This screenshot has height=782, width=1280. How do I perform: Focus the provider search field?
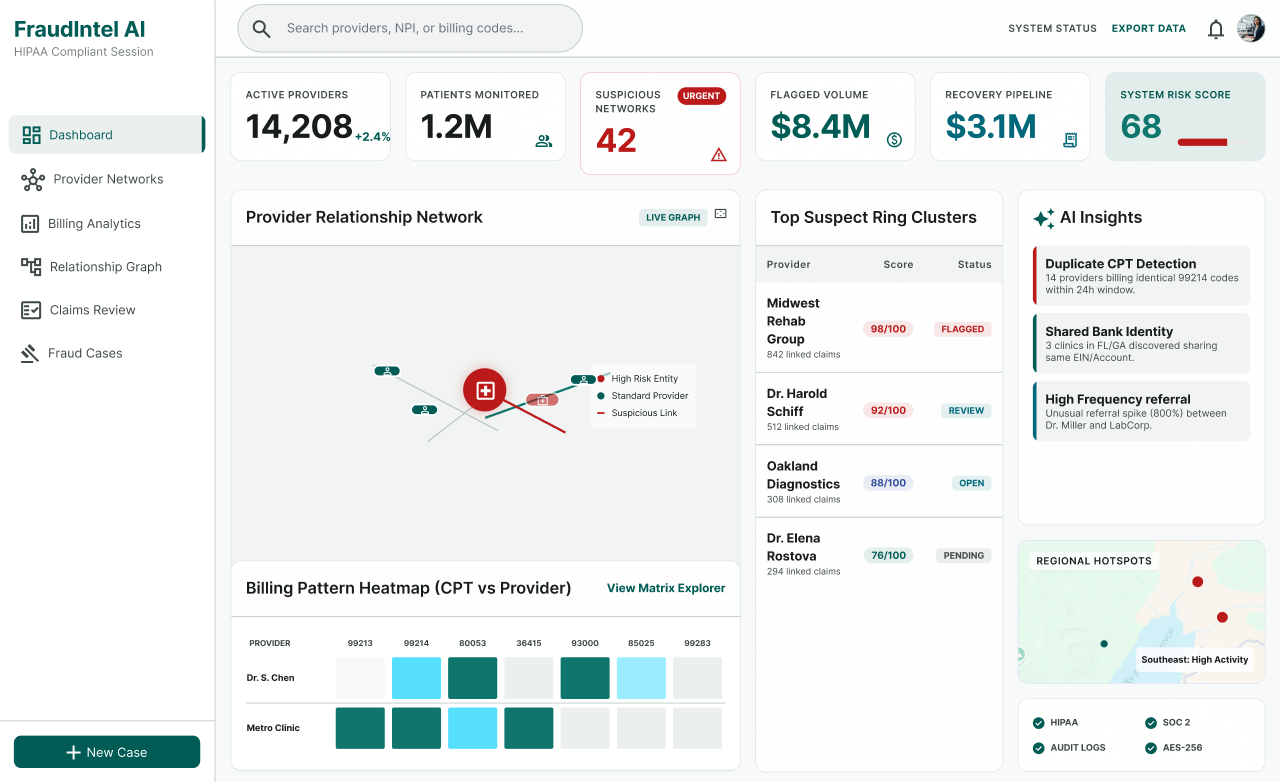pos(410,29)
